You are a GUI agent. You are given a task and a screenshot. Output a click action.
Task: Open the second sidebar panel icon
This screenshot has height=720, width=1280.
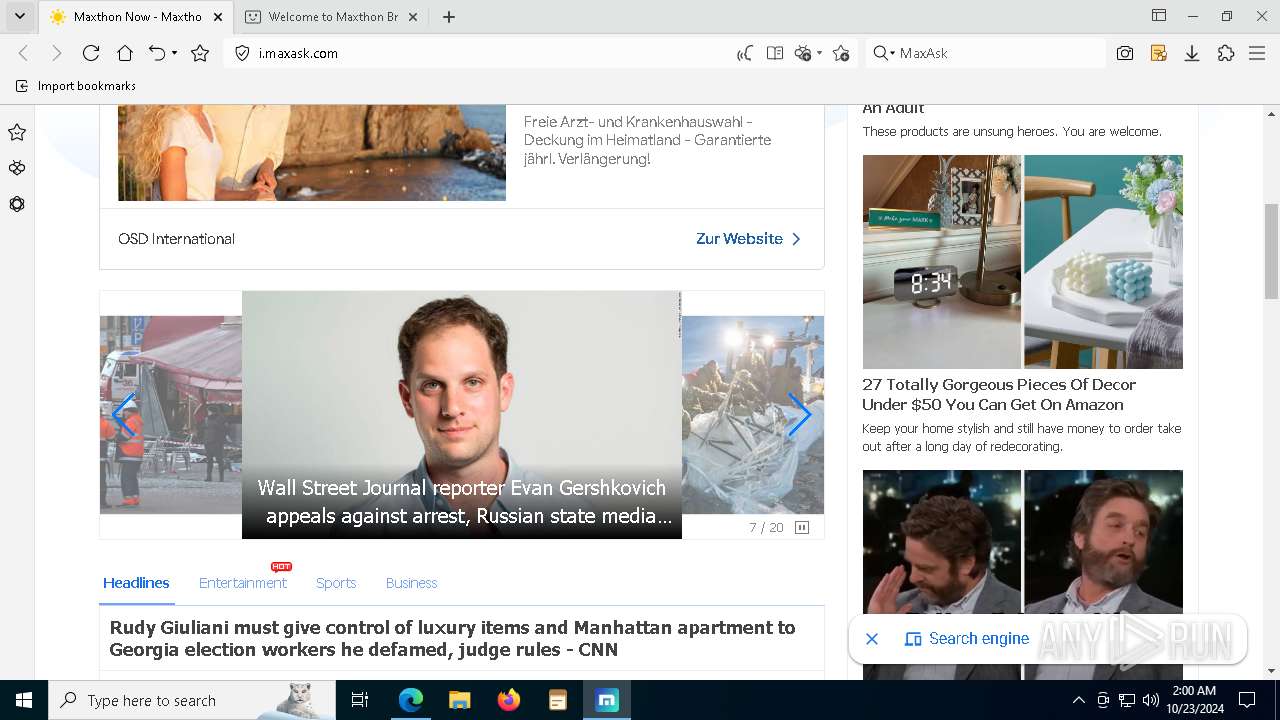point(17,168)
